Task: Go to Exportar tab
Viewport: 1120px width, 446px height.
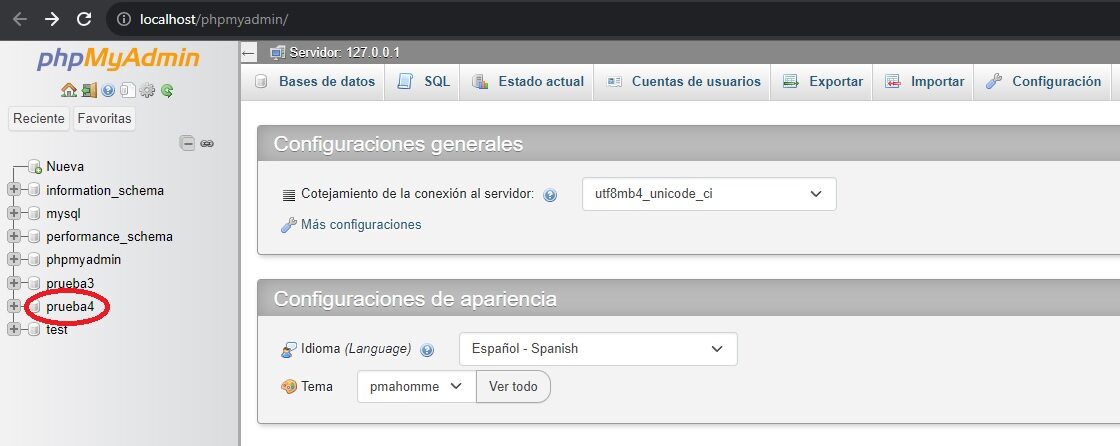Action: pos(822,81)
